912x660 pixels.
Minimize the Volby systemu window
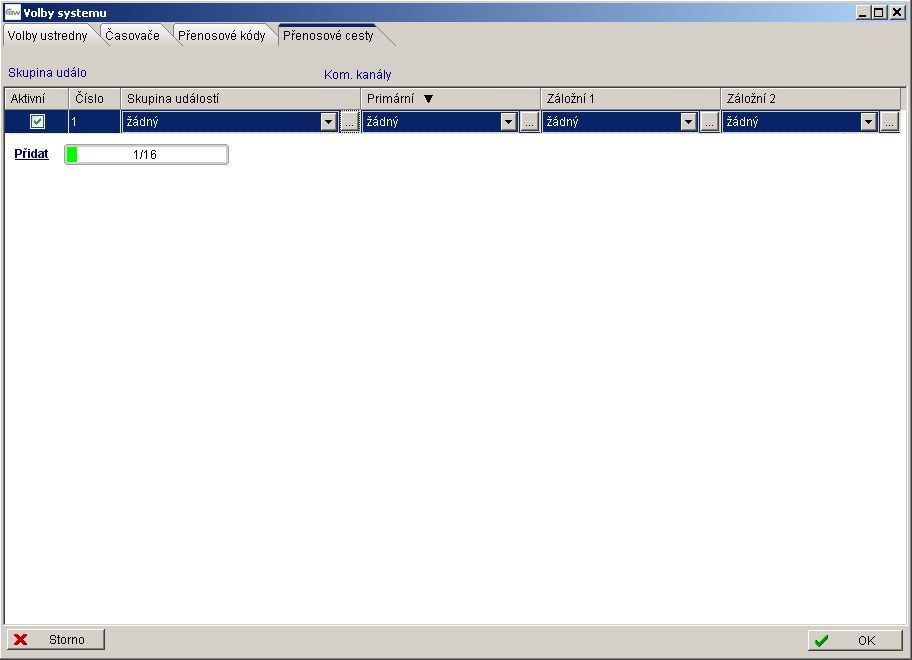tap(864, 13)
